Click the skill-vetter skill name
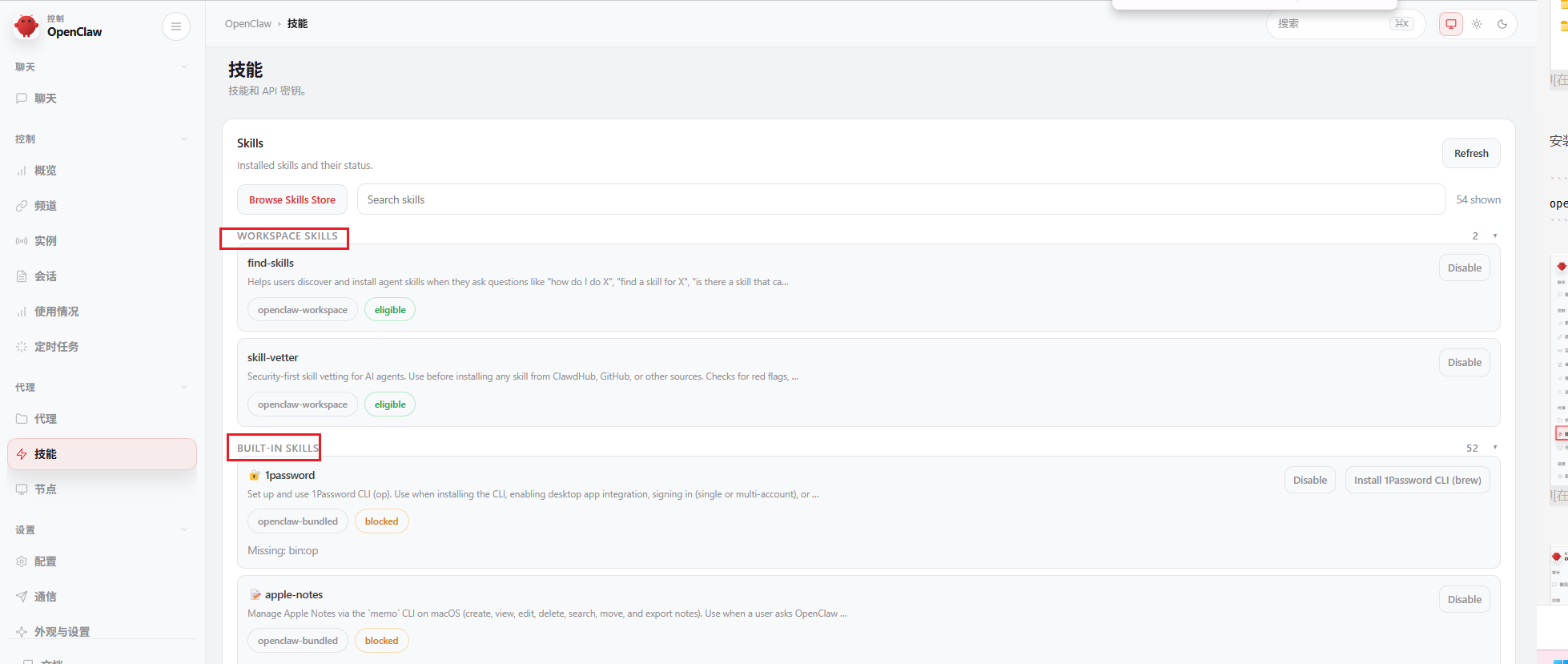This screenshot has height=664, width=1568. [x=273, y=357]
